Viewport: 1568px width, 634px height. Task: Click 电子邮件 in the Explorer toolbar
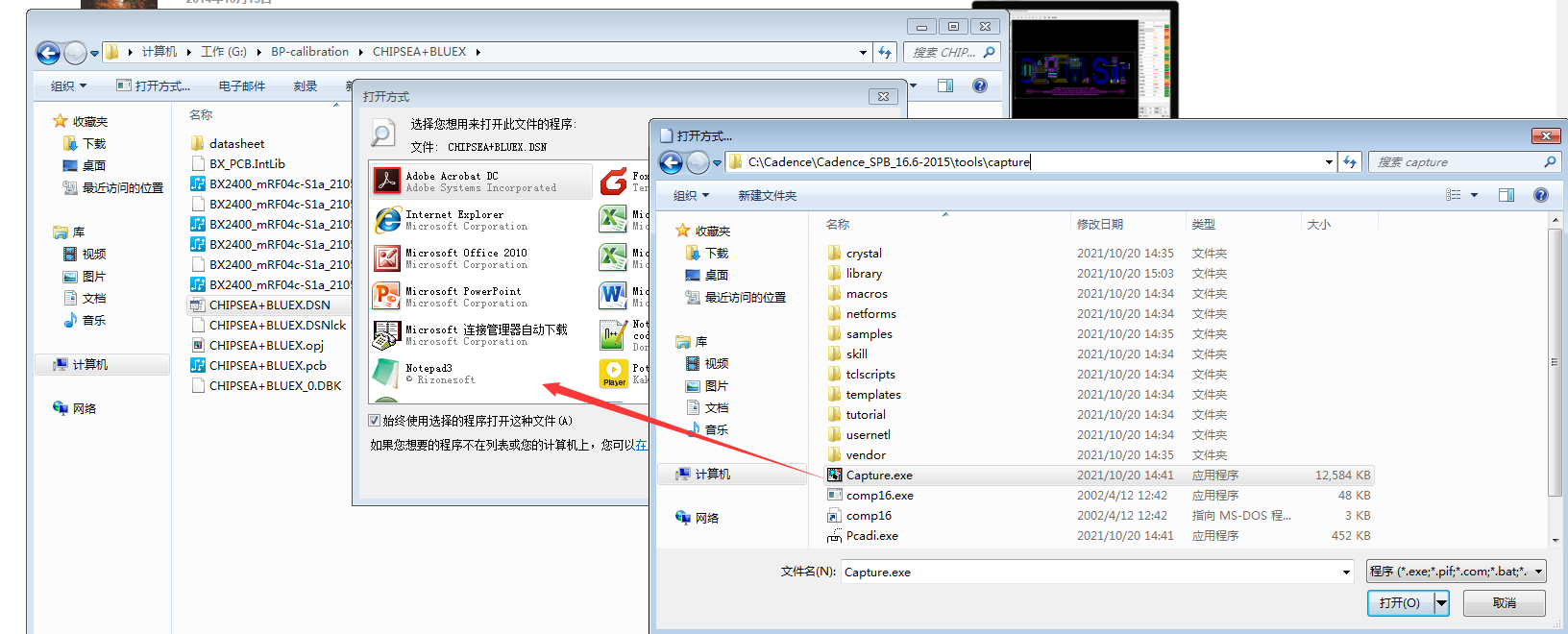click(241, 86)
